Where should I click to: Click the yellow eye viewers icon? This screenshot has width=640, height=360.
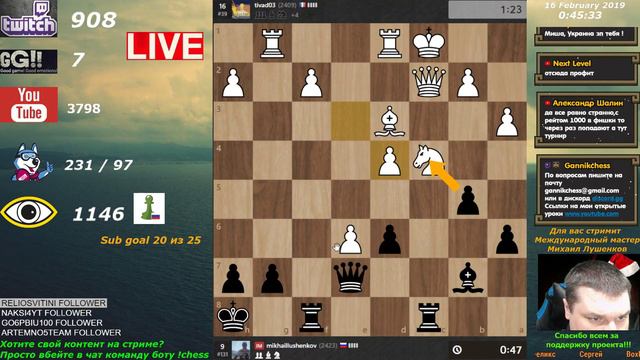click(x=29, y=211)
